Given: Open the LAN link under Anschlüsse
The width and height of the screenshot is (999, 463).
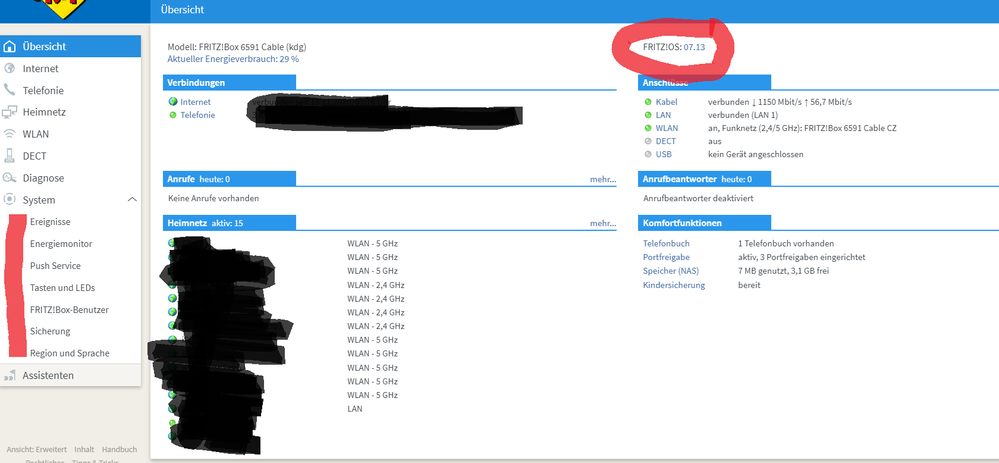Looking at the screenshot, I should (663, 115).
